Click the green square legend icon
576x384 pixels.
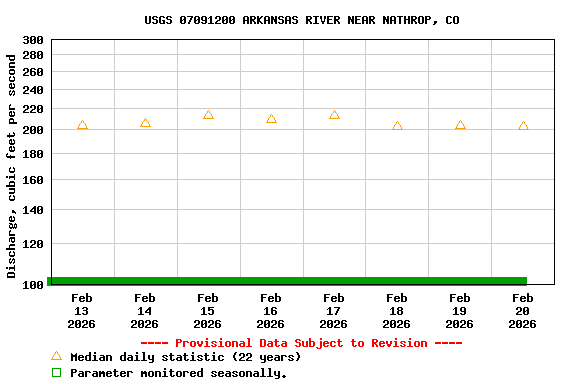[57, 373]
